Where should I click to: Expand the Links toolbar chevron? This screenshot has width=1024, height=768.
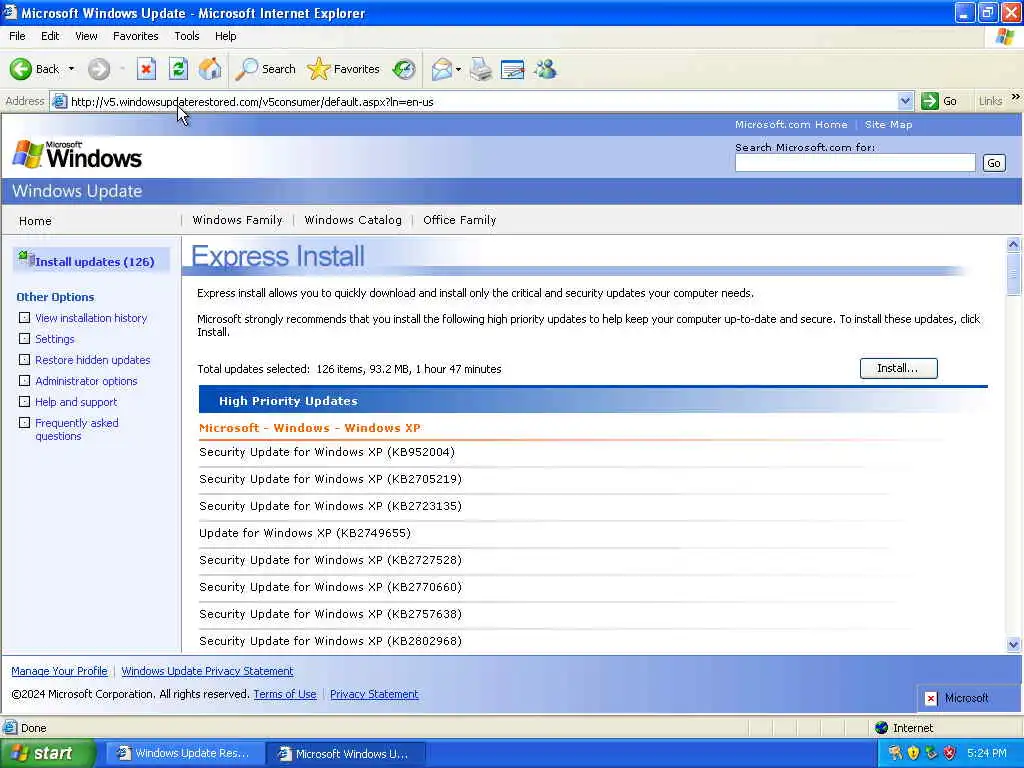click(1015, 97)
